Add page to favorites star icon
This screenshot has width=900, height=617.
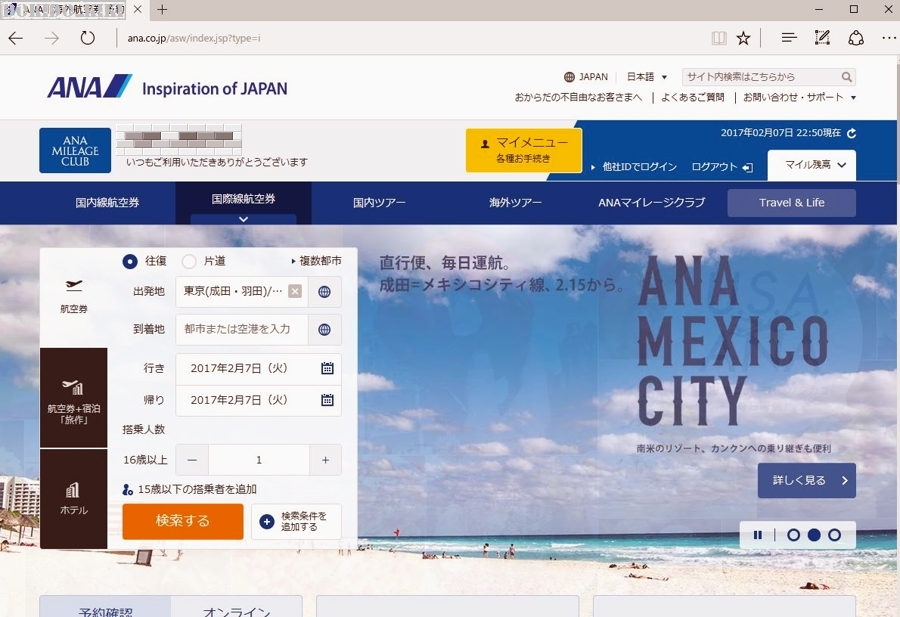[743, 38]
